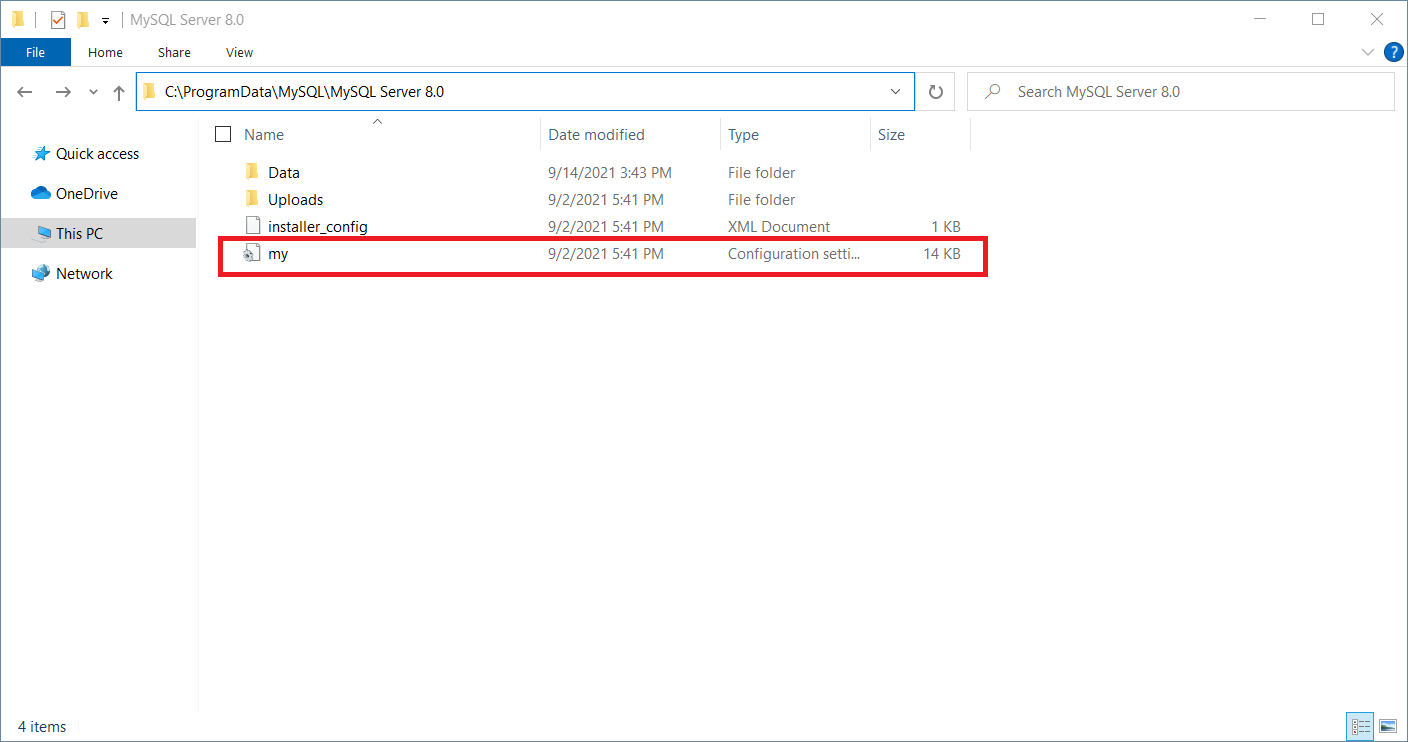
Task: Go up one folder level
Action: tap(119, 92)
